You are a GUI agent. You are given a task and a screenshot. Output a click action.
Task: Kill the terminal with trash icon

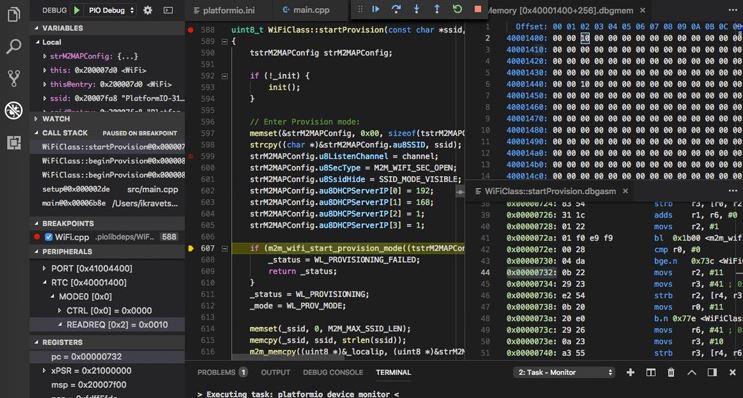point(671,372)
